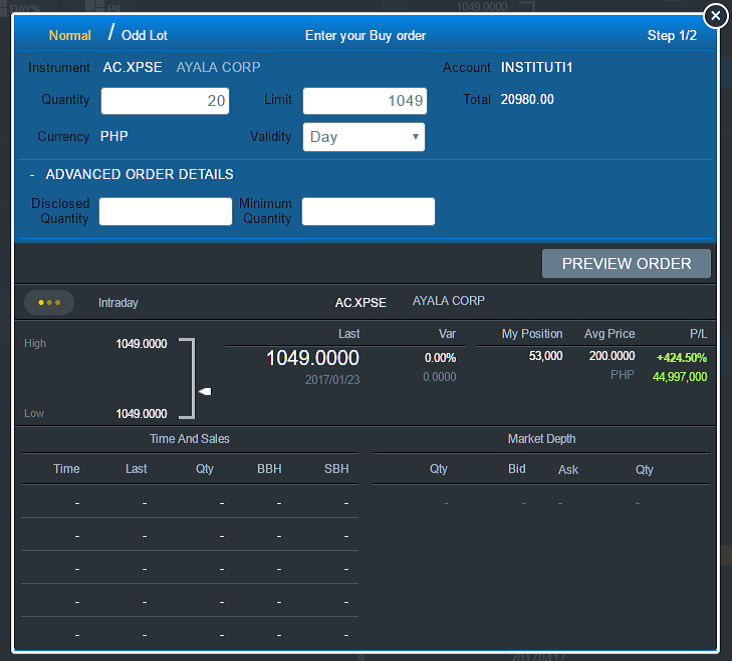Click AC.XPSE symbol in quote panel

pyautogui.click(x=360, y=302)
